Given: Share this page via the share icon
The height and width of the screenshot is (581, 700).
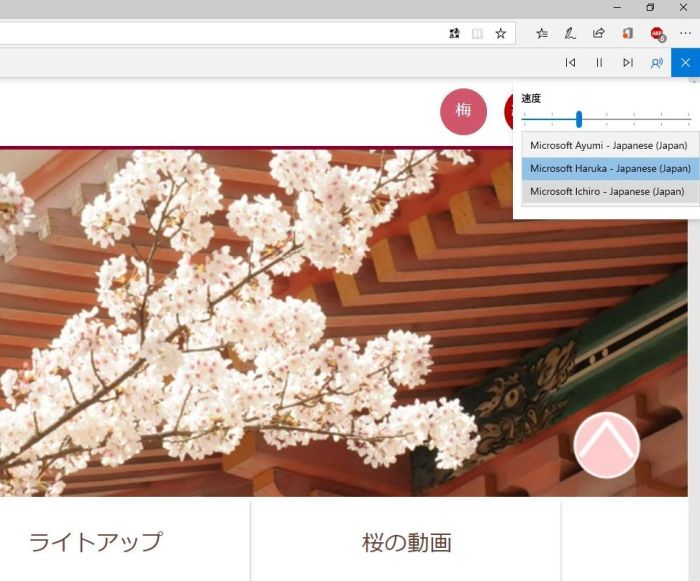Looking at the screenshot, I should point(598,33).
